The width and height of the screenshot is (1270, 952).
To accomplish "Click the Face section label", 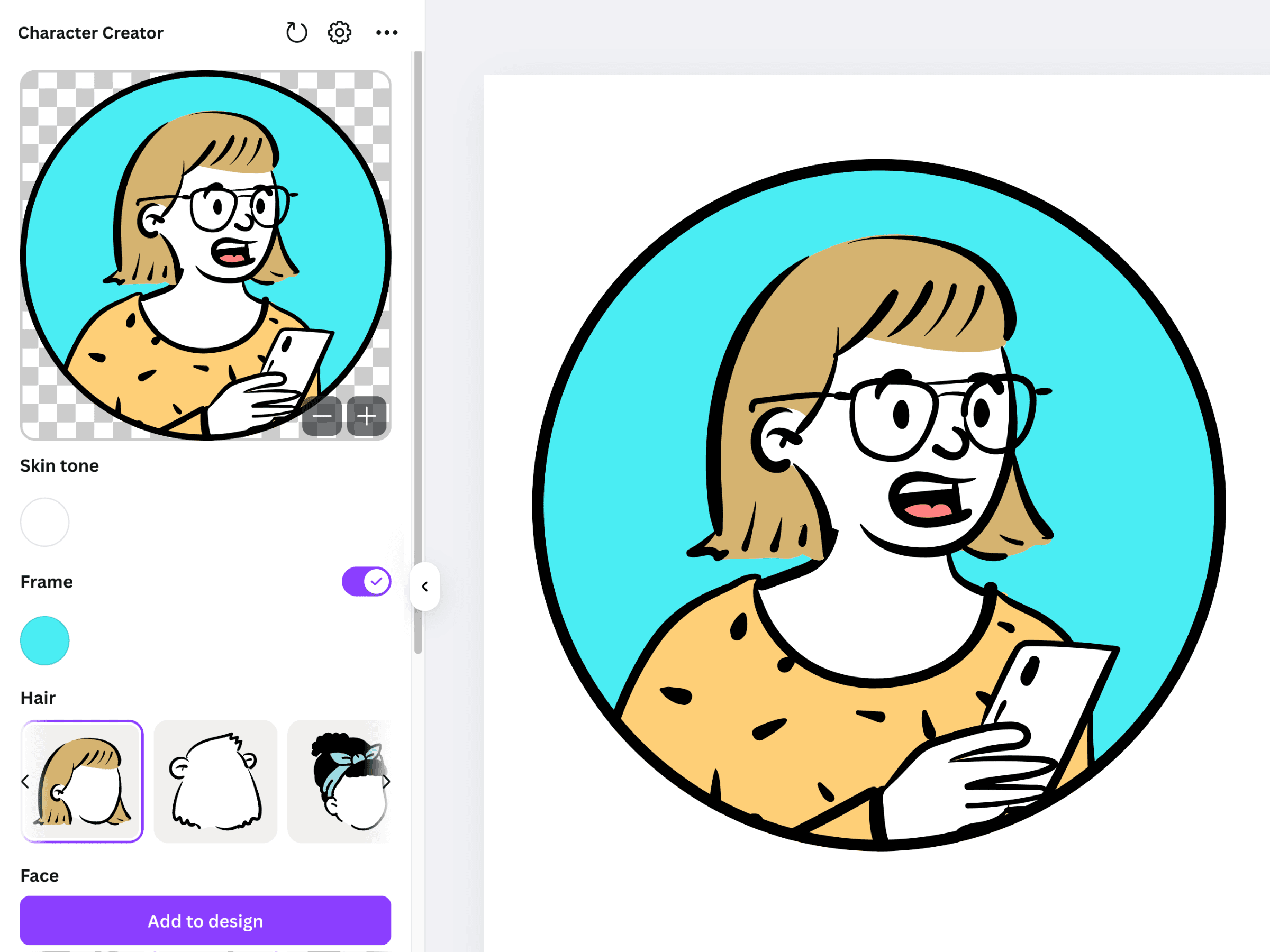I will (40, 876).
